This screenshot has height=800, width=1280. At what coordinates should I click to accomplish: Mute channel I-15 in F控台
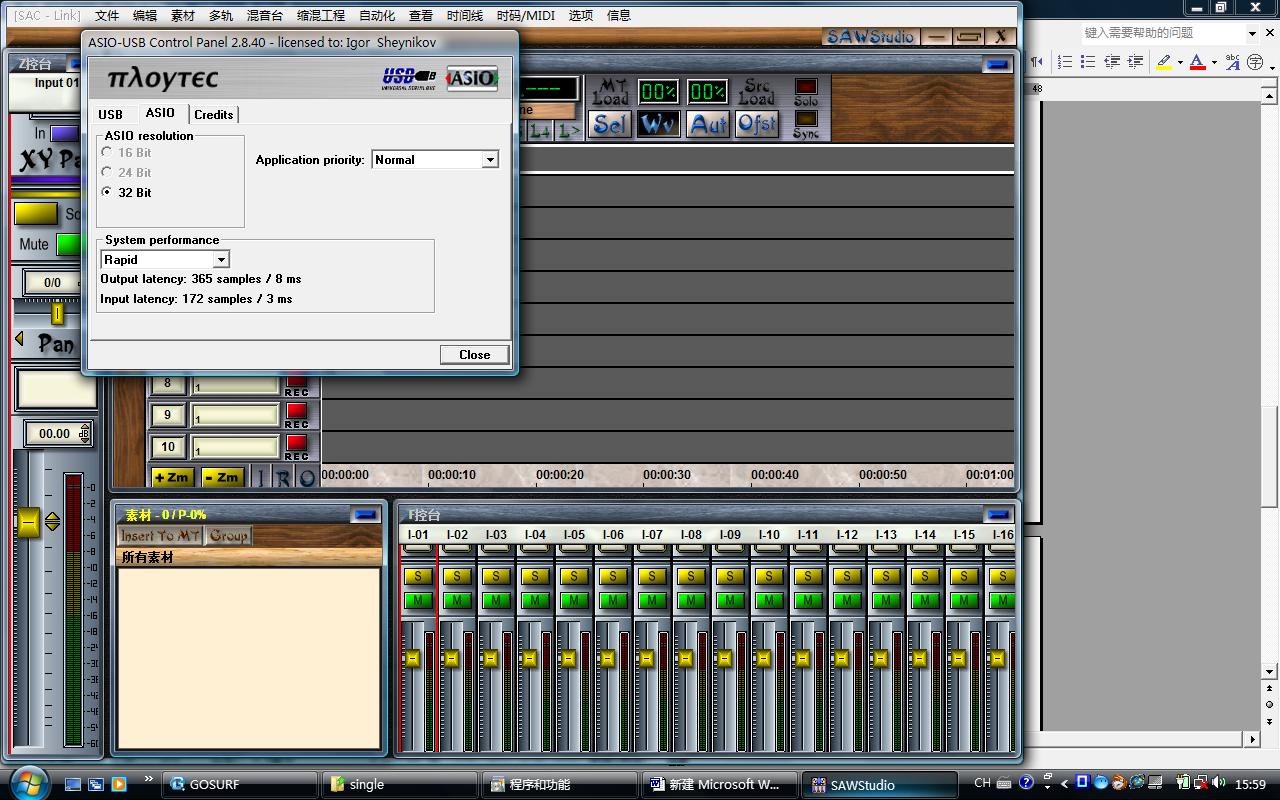pyautogui.click(x=964, y=600)
